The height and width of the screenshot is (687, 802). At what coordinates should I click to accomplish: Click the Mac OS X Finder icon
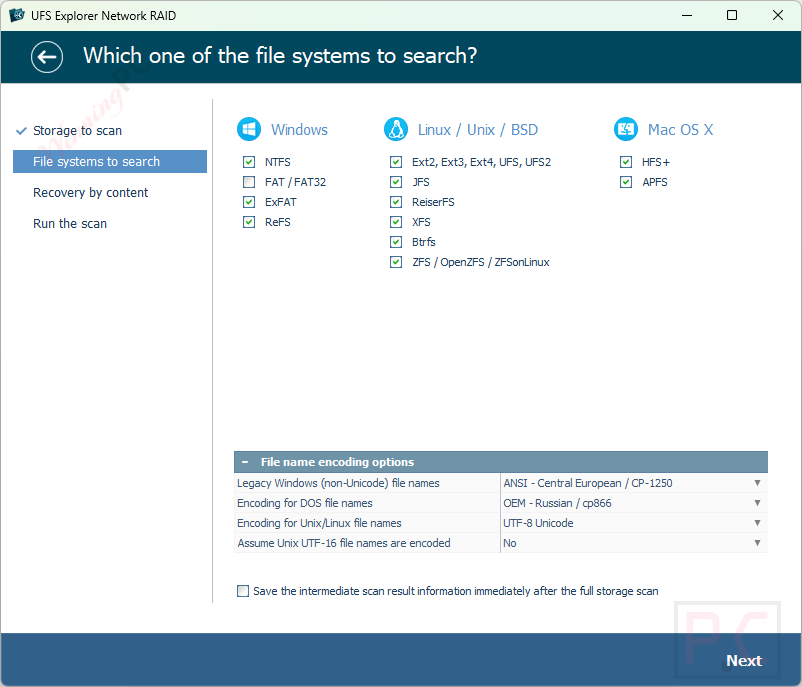tap(626, 129)
